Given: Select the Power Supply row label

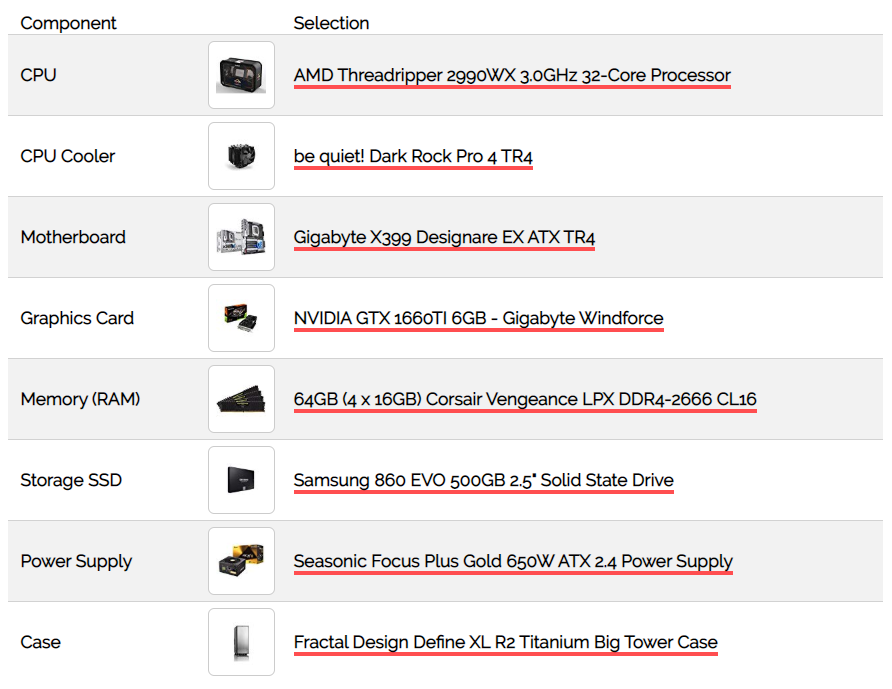Looking at the screenshot, I should pyautogui.click(x=76, y=562).
